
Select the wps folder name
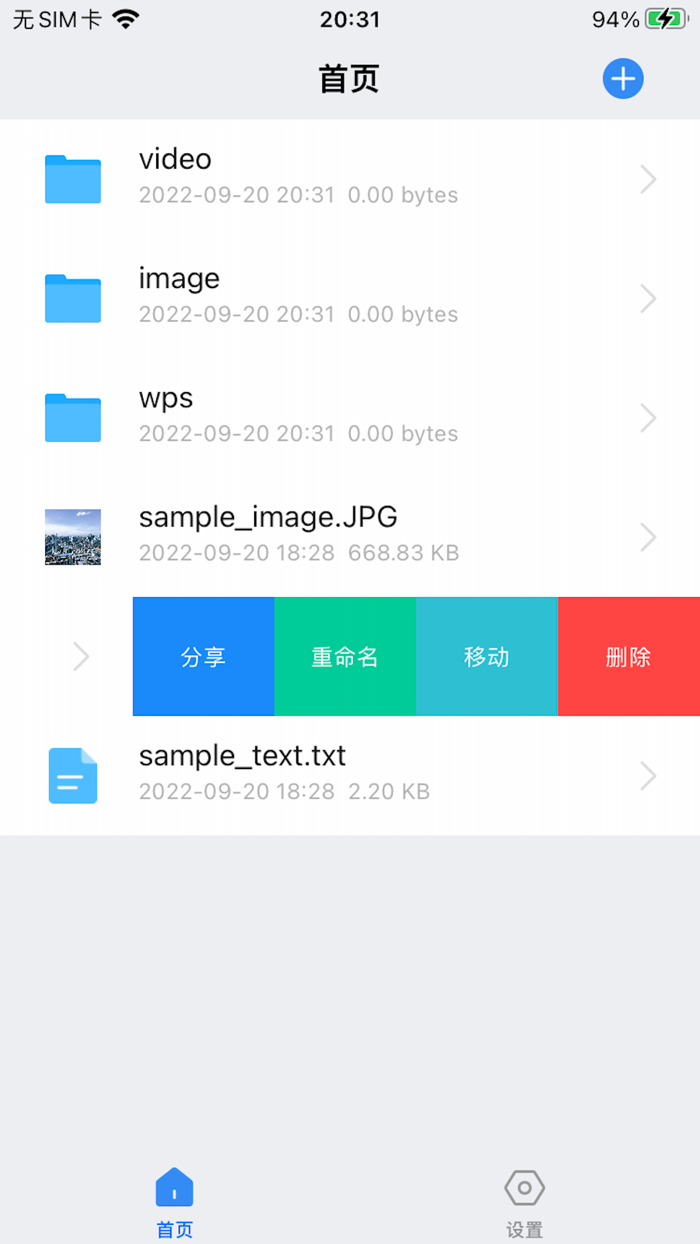tap(166, 398)
